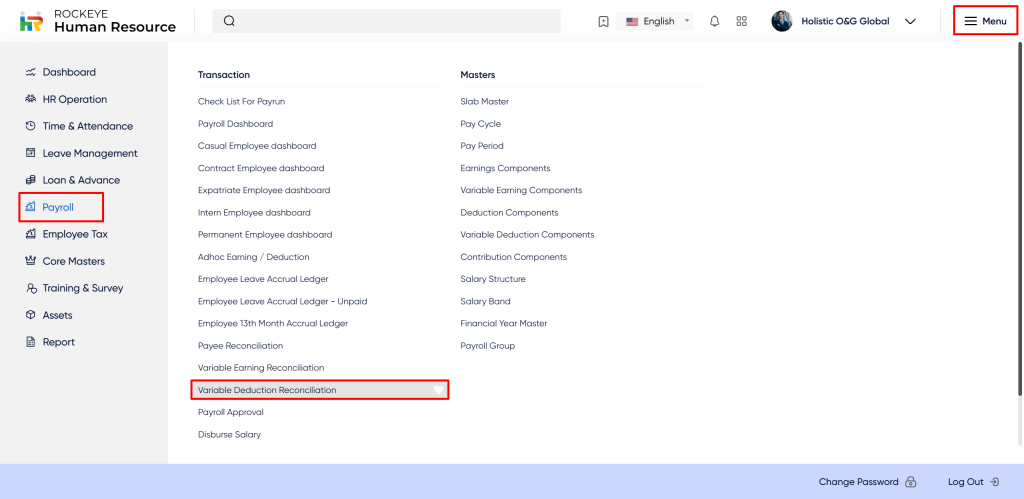Expand the Holistic O&G Global account chevron
This screenshot has height=499, width=1024.
click(910, 21)
